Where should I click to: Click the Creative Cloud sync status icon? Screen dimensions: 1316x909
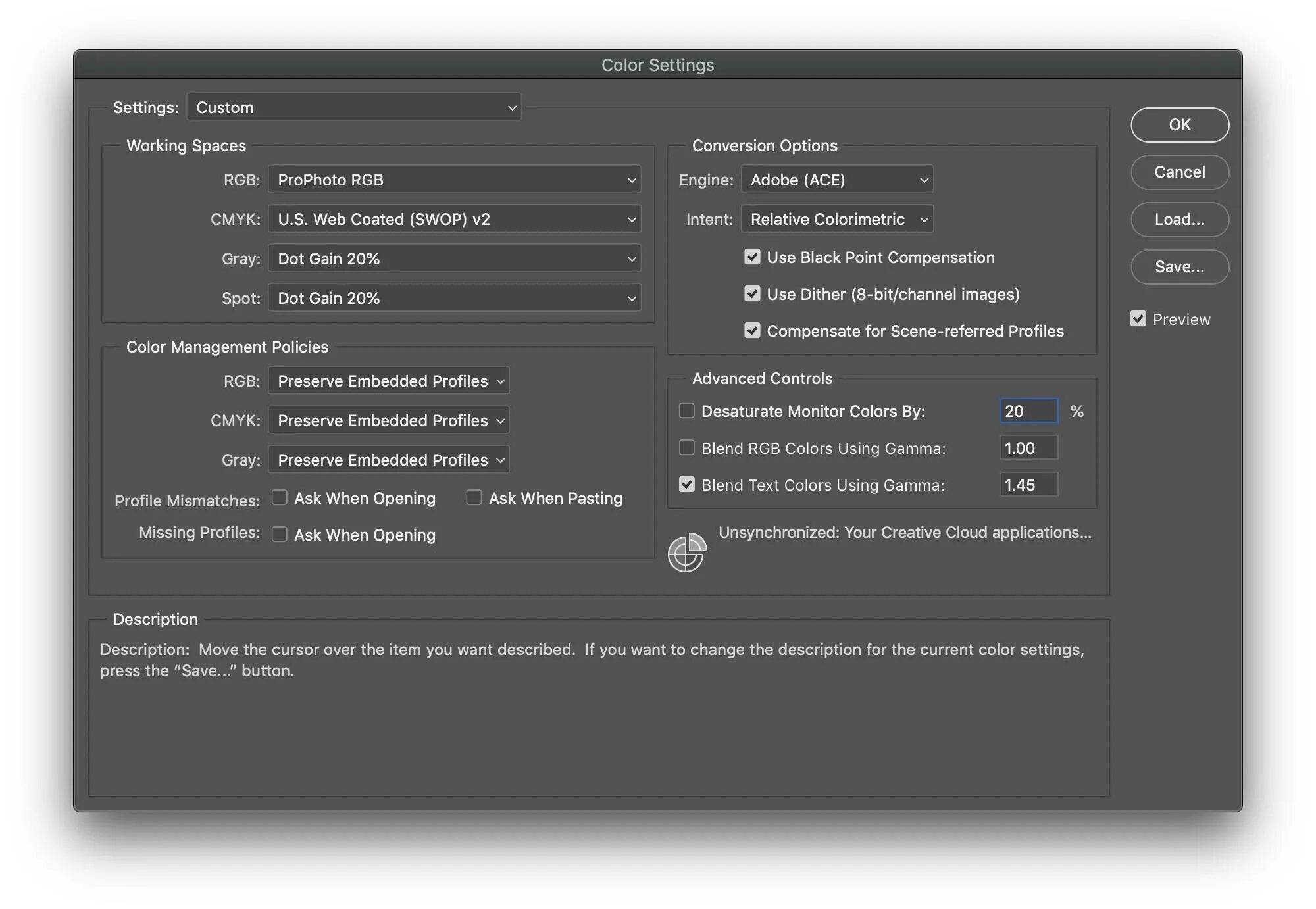687,553
